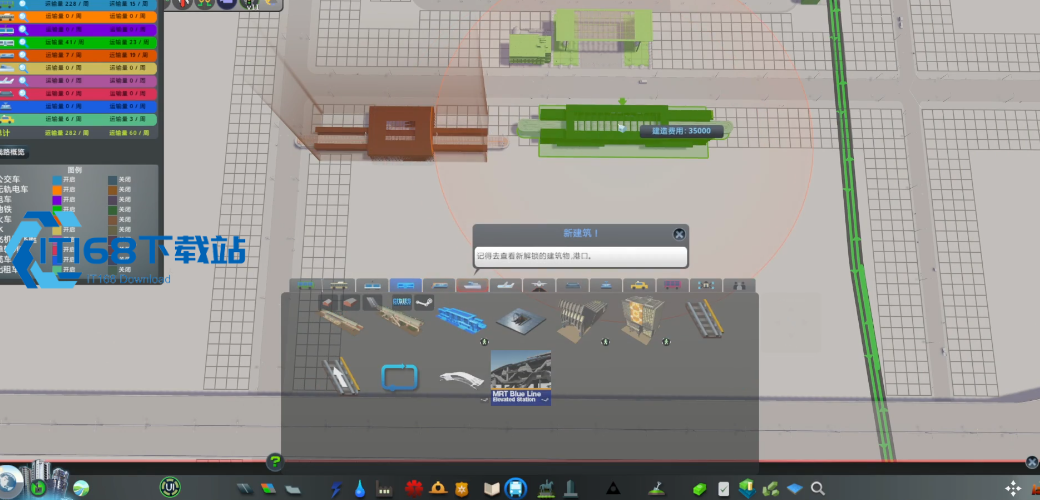Toggle 电车 legend 开启 purple swatch
Viewport: 1040px width, 500px height.
coord(58,200)
